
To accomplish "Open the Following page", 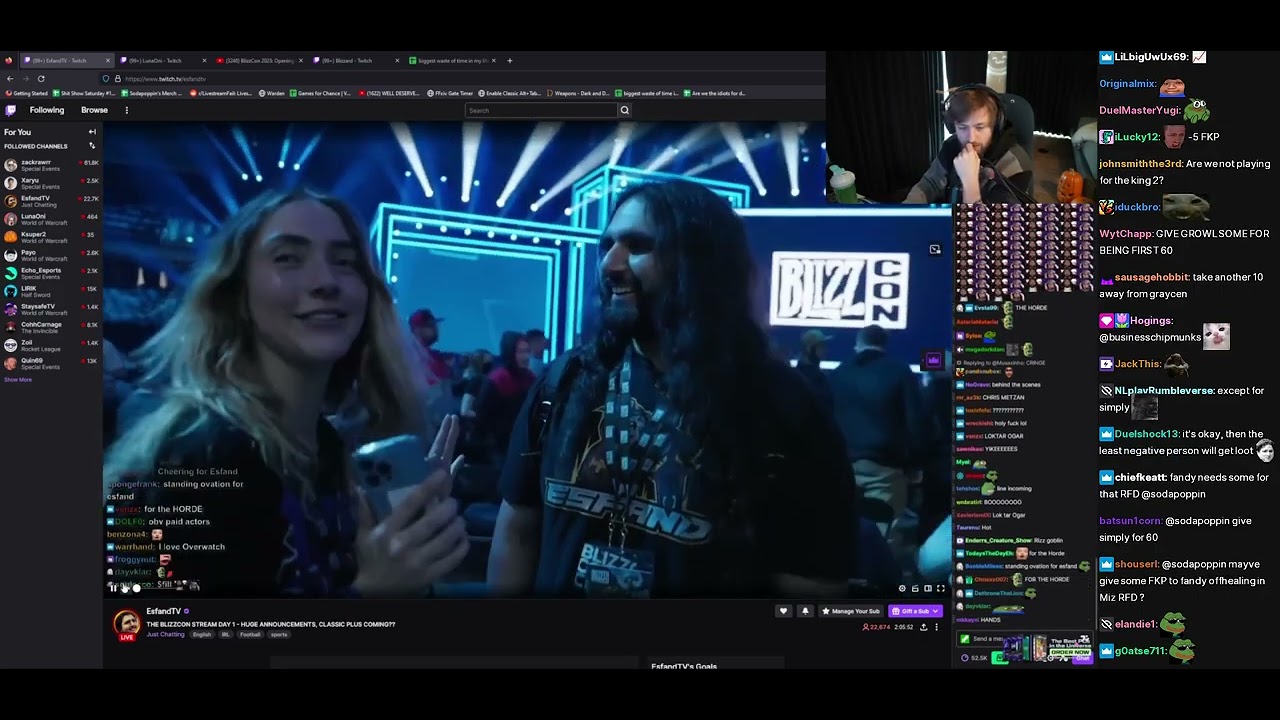I will tap(47, 110).
